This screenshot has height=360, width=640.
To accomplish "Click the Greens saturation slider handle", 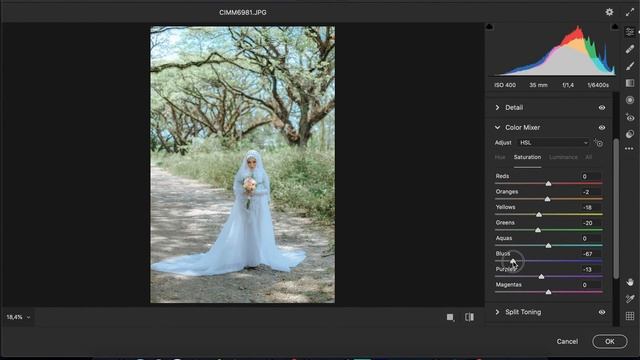I will [x=538, y=230].
